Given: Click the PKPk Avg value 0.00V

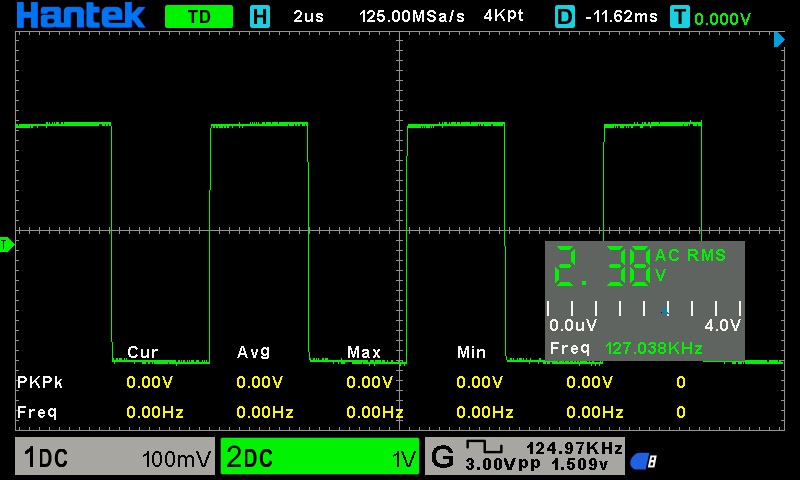Looking at the screenshot, I should [x=260, y=383].
